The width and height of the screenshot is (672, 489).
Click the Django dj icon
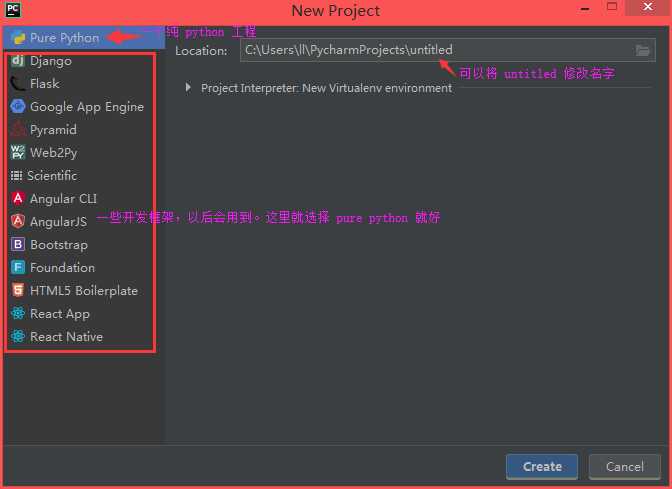pyautogui.click(x=18, y=61)
